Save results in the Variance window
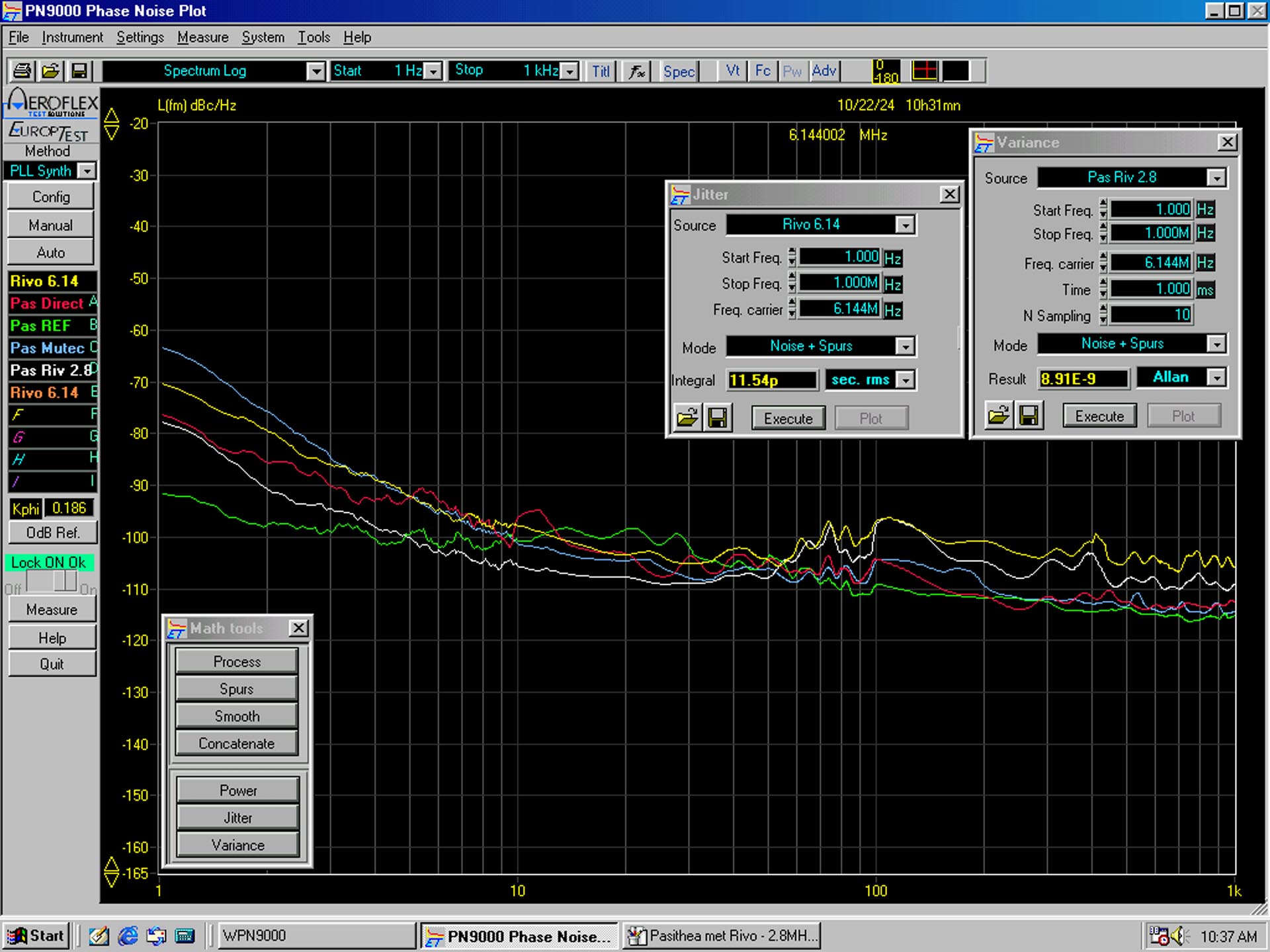The image size is (1270, 952). point(1029,415)
